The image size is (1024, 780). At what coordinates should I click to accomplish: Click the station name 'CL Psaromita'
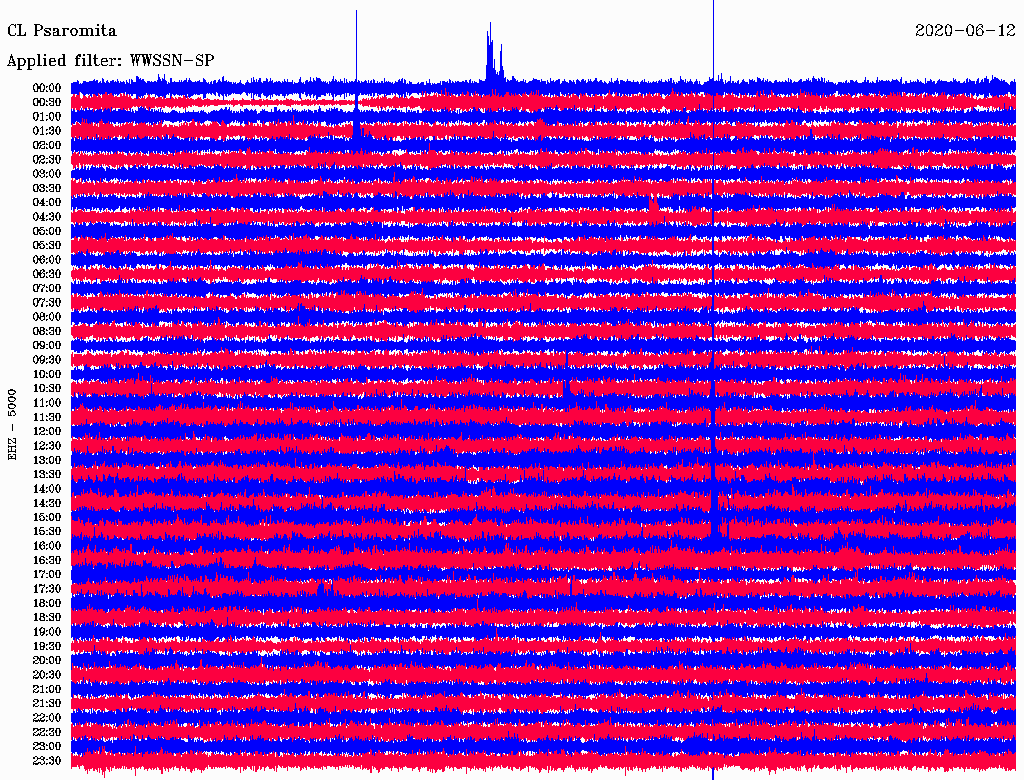(x=62, y=31)
